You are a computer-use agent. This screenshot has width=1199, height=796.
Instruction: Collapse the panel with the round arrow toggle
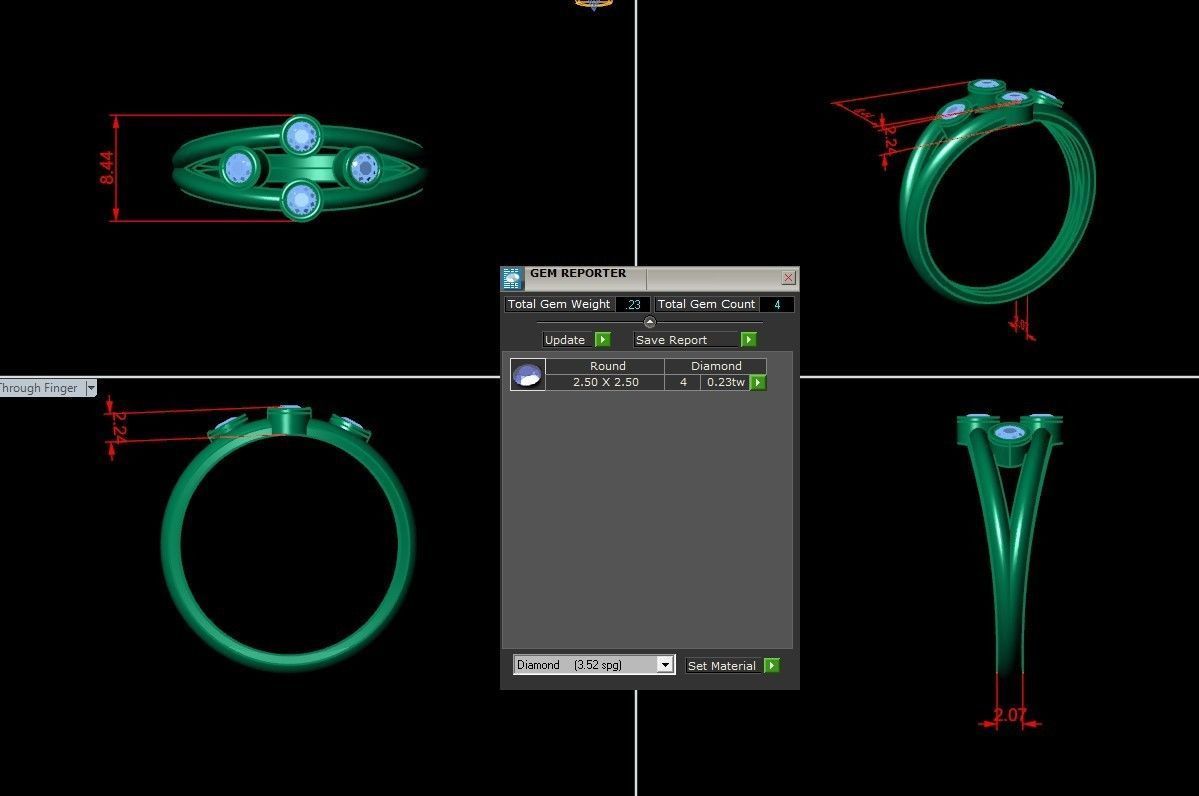[x=650, y=322]
